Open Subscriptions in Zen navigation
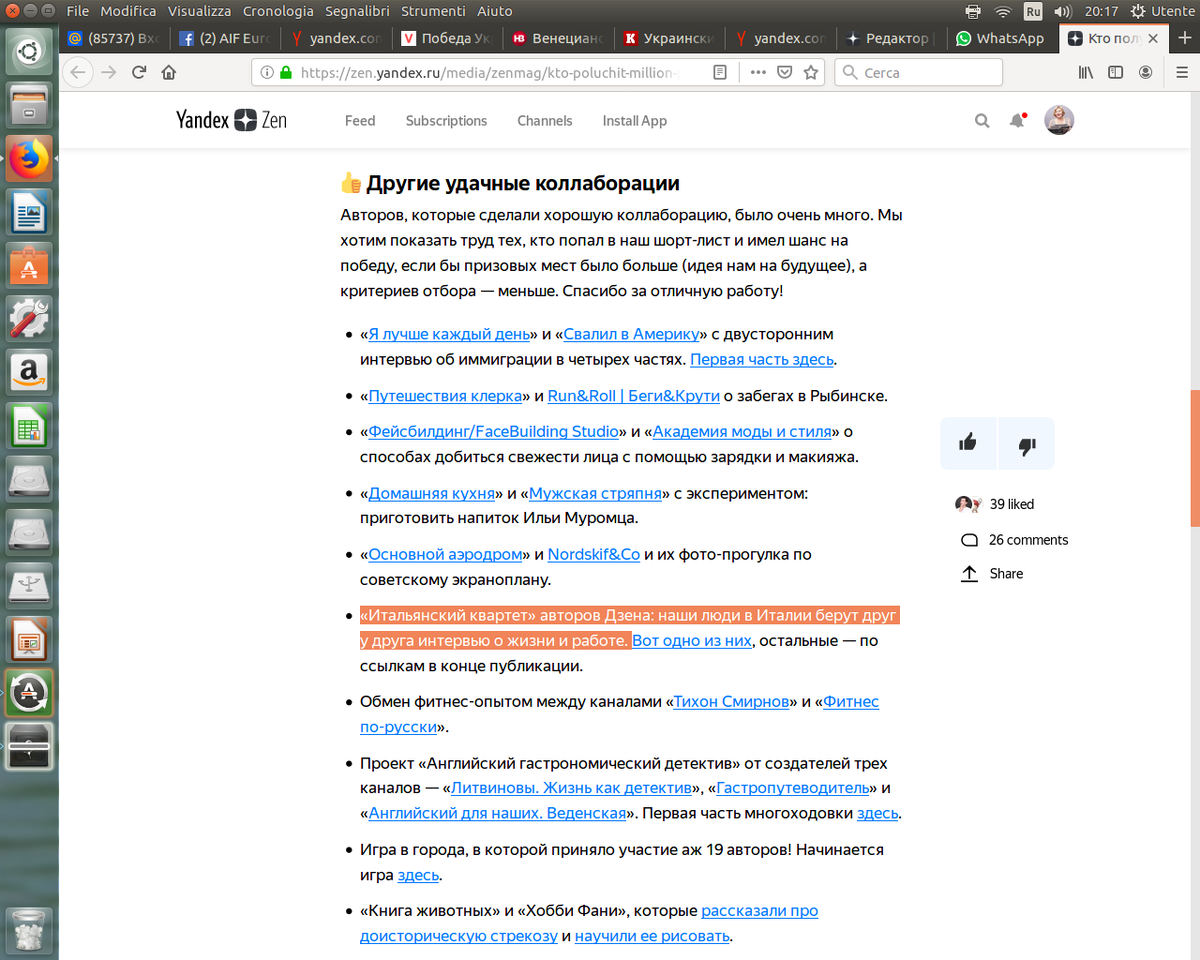This screenshot has width=1200, height=960. tap(446, 121)
